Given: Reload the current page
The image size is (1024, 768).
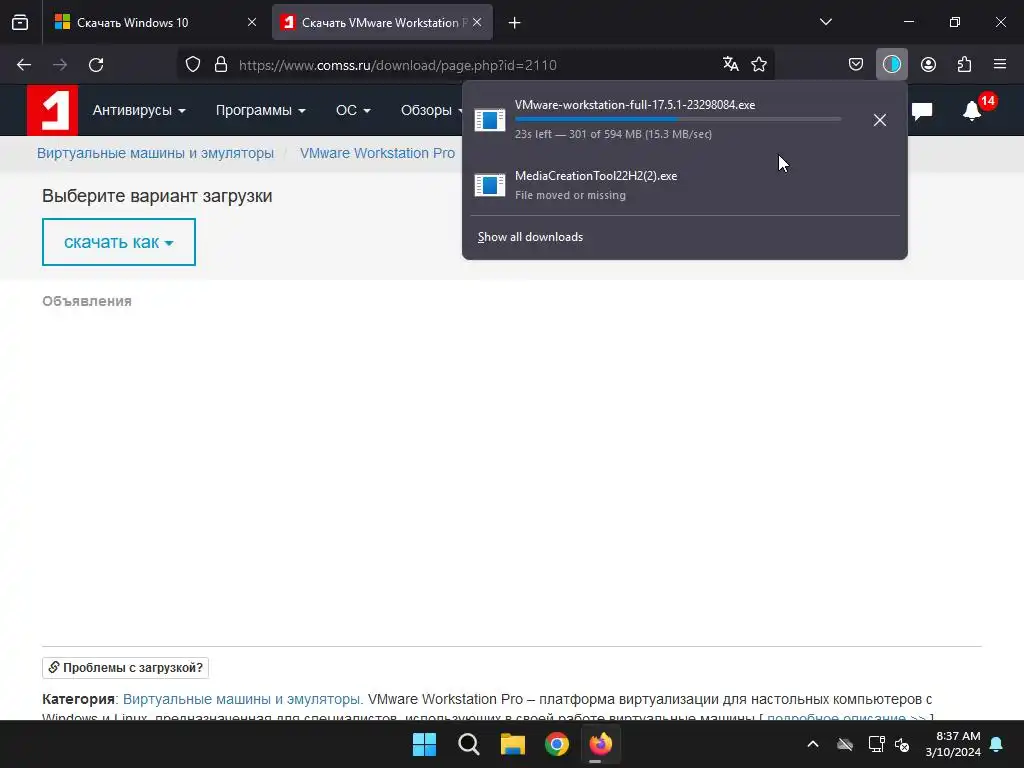Looking at the screenshot, I should click(96, 65).
